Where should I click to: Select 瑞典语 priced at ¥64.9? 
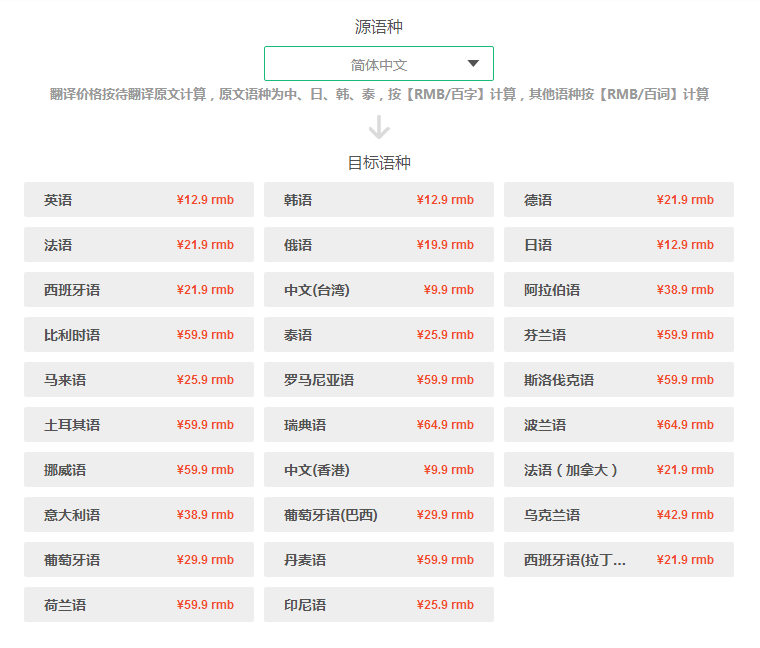pos(378,425)
